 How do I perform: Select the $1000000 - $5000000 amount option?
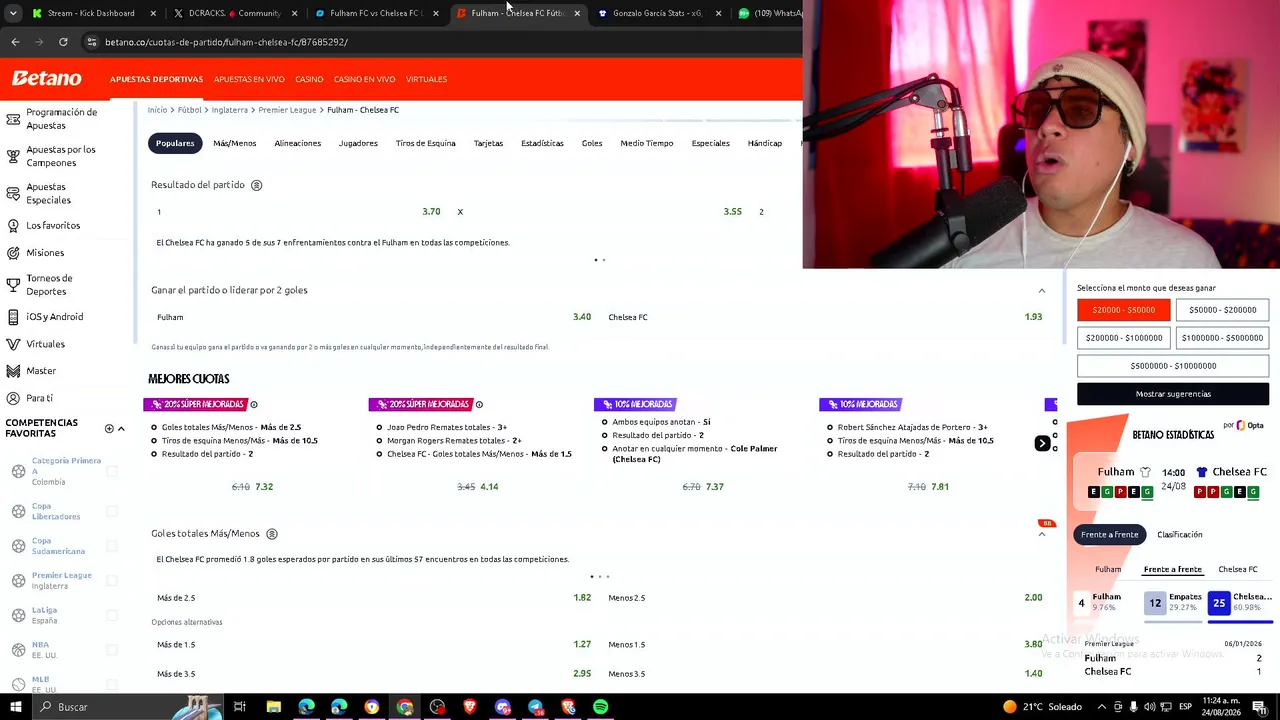point(1222,338)
